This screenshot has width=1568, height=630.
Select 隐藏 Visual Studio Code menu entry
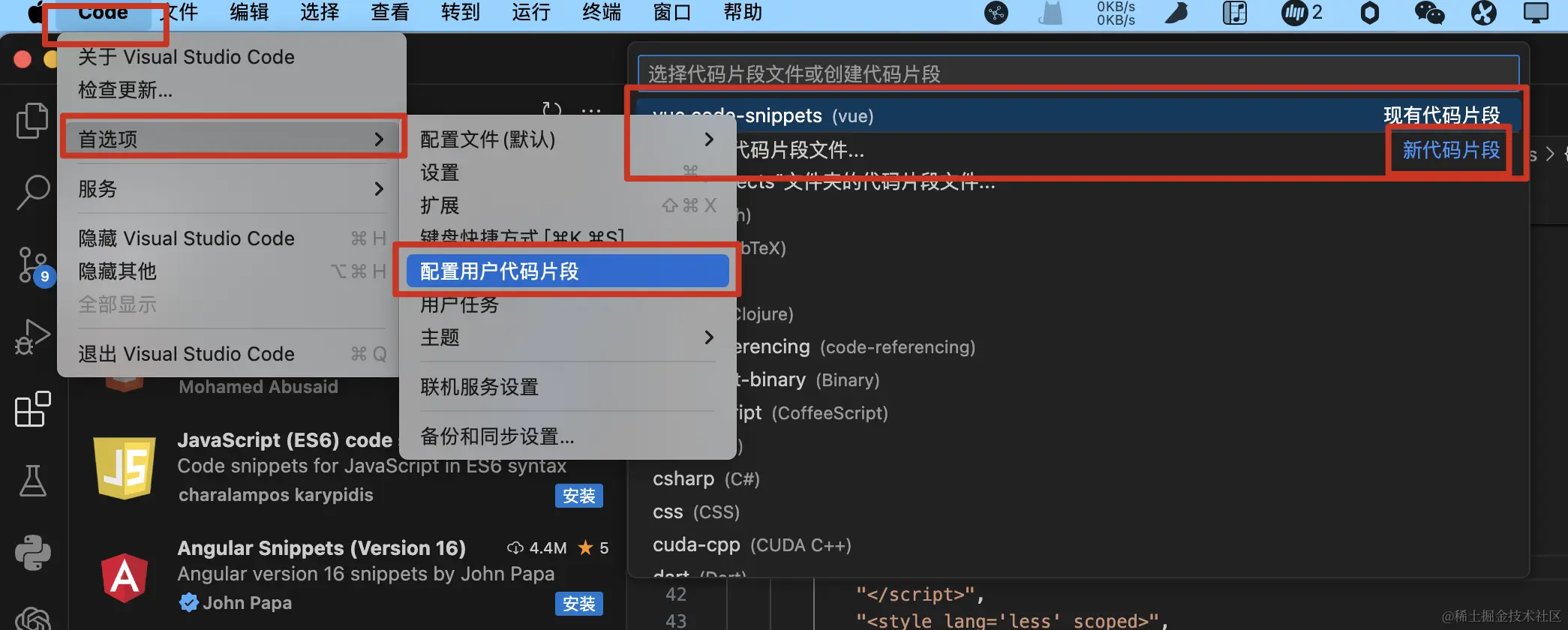(232, 238)
